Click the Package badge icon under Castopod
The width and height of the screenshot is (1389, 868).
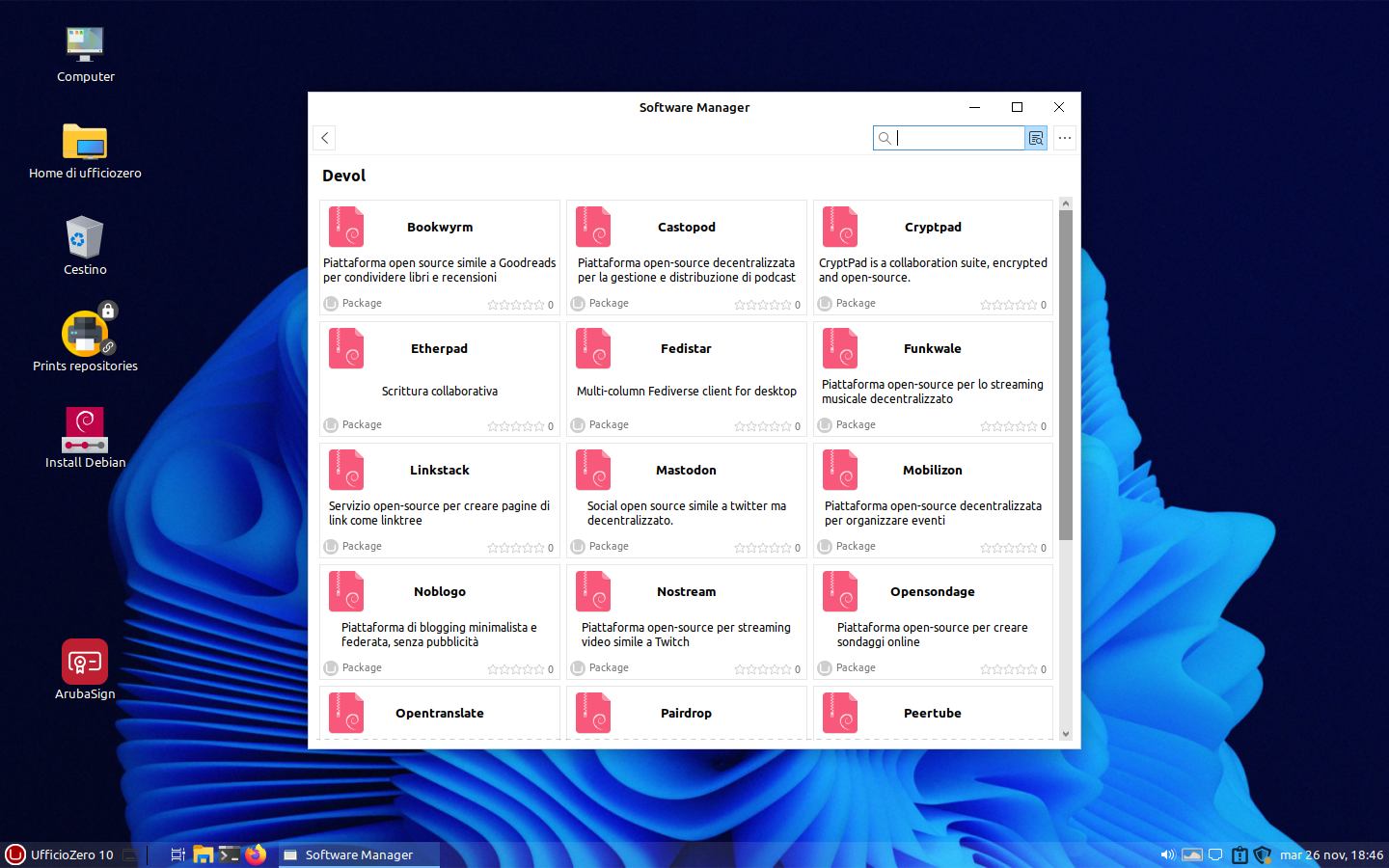click(x=578, y=304)
